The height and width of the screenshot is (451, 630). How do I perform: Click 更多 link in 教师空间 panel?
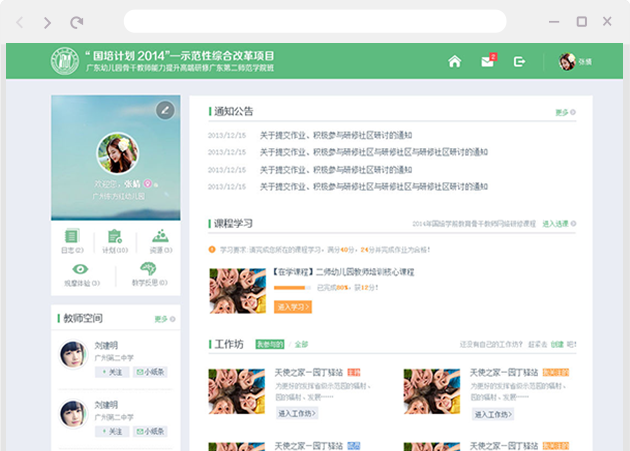tap(164, 319)
